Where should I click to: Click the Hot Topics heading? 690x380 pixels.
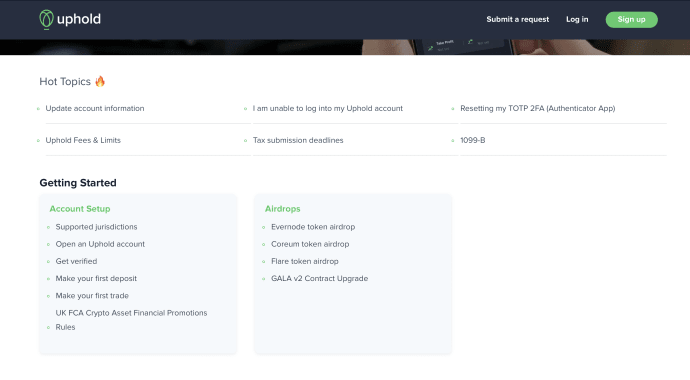tap(72, 81)
